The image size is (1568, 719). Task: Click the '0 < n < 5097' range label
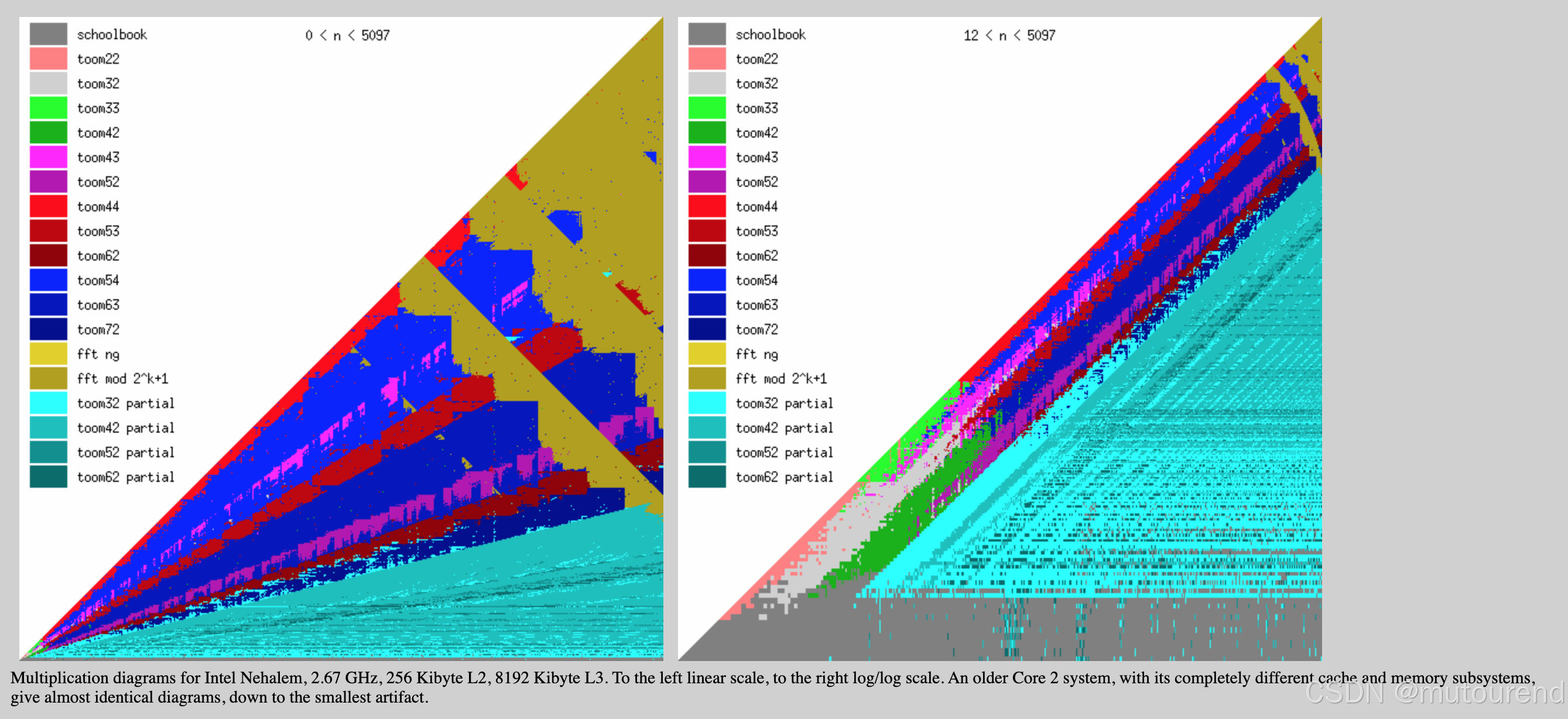point(347,35)
